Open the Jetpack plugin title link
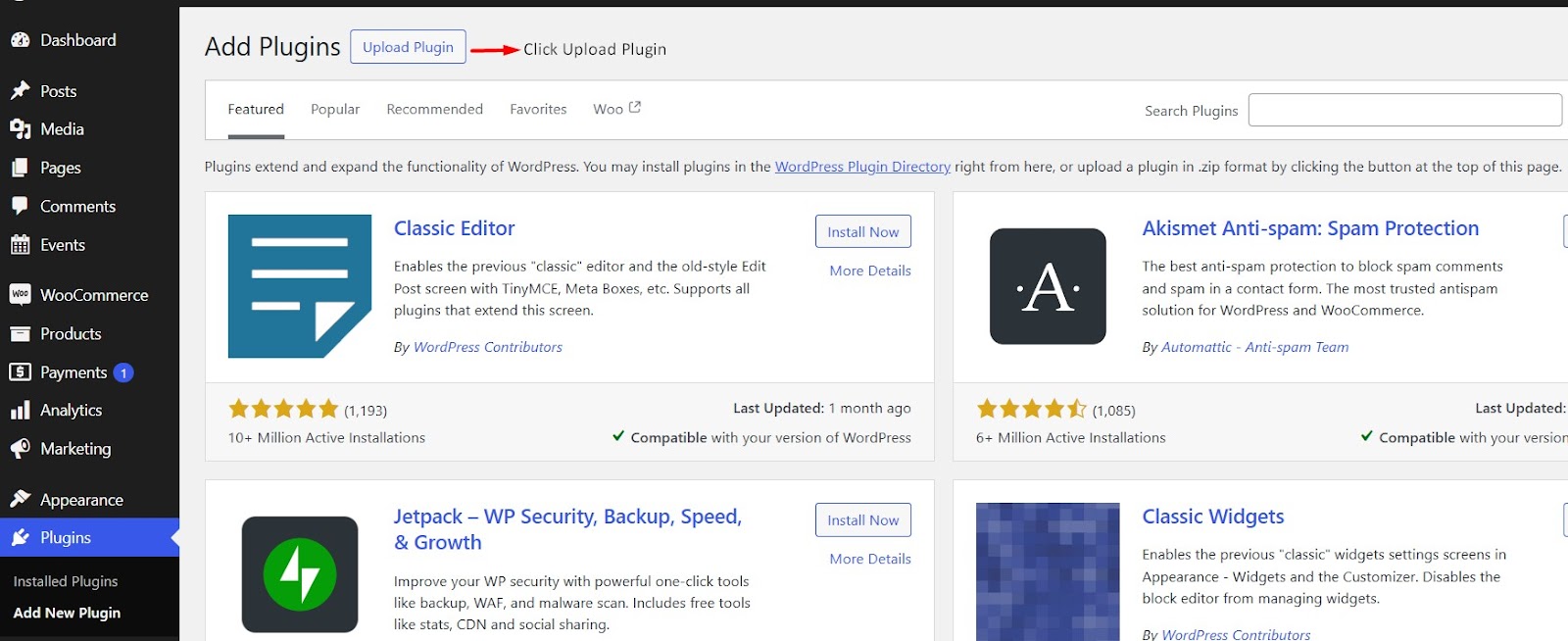The height and width of the screenshot is (641, 1568). (x=567, y=529)
